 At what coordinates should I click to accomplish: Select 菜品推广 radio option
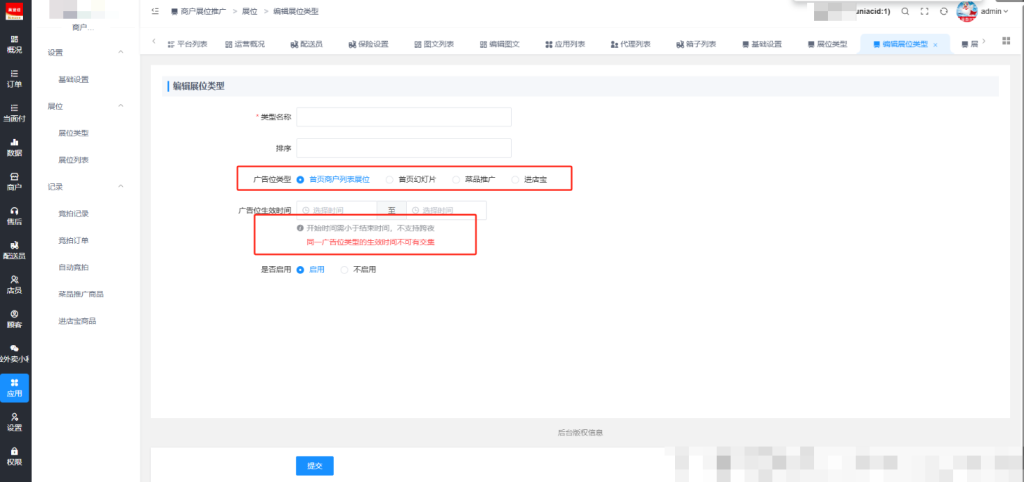pos(474,179)
